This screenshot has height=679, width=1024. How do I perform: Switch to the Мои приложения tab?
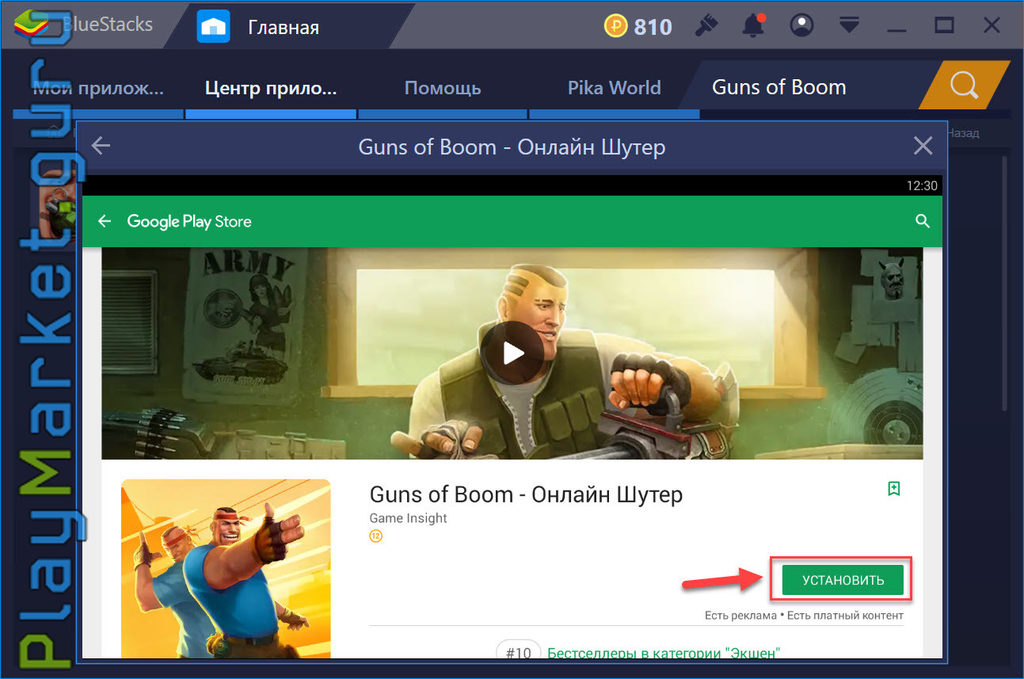[99, 87]
